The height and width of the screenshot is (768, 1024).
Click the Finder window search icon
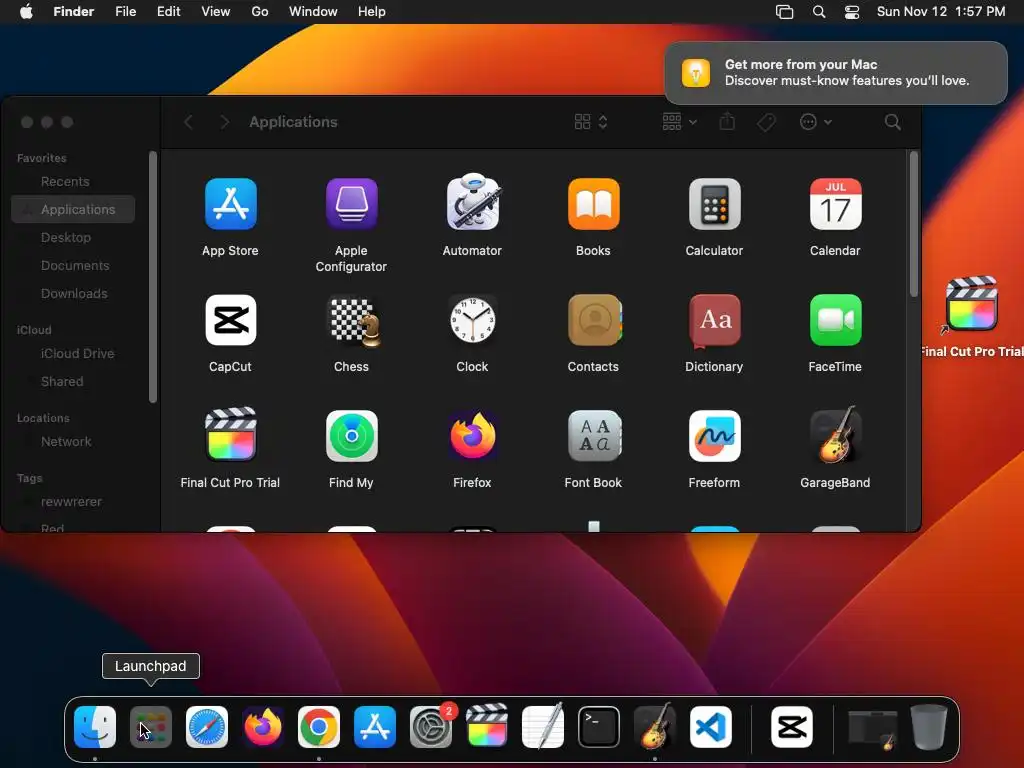pyautogui.click(x=893, y=122)
